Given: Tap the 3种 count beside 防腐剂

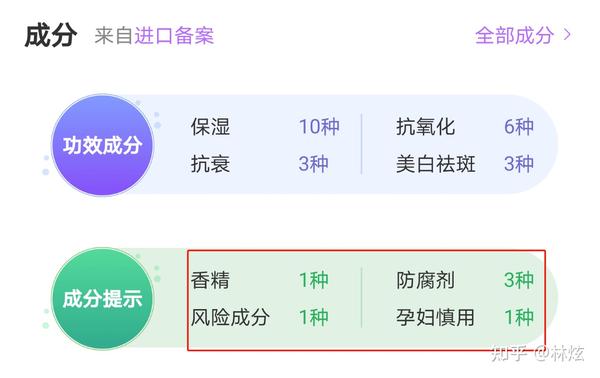Looking at the screenshot, I should tap(519, 280).
